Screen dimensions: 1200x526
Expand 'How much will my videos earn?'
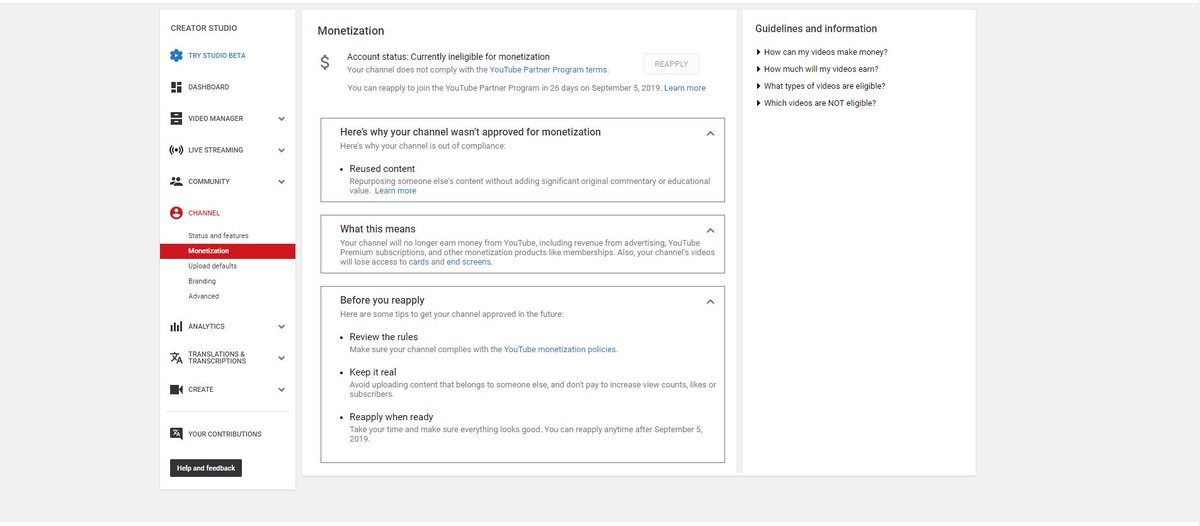tap(820, 69)
